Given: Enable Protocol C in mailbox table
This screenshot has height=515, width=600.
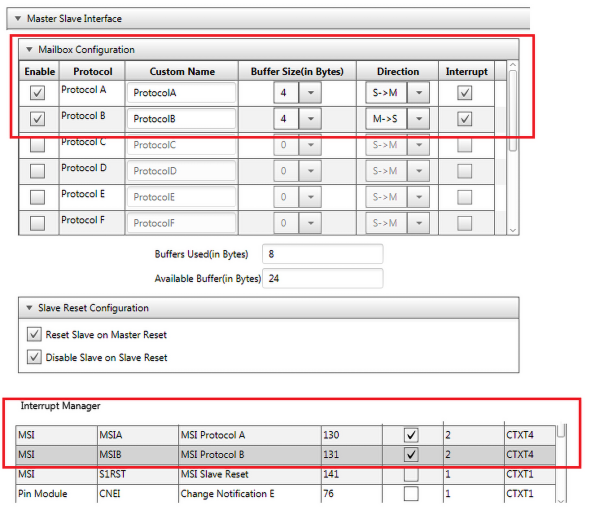Looking at the screenshot, I should point(38,145).
